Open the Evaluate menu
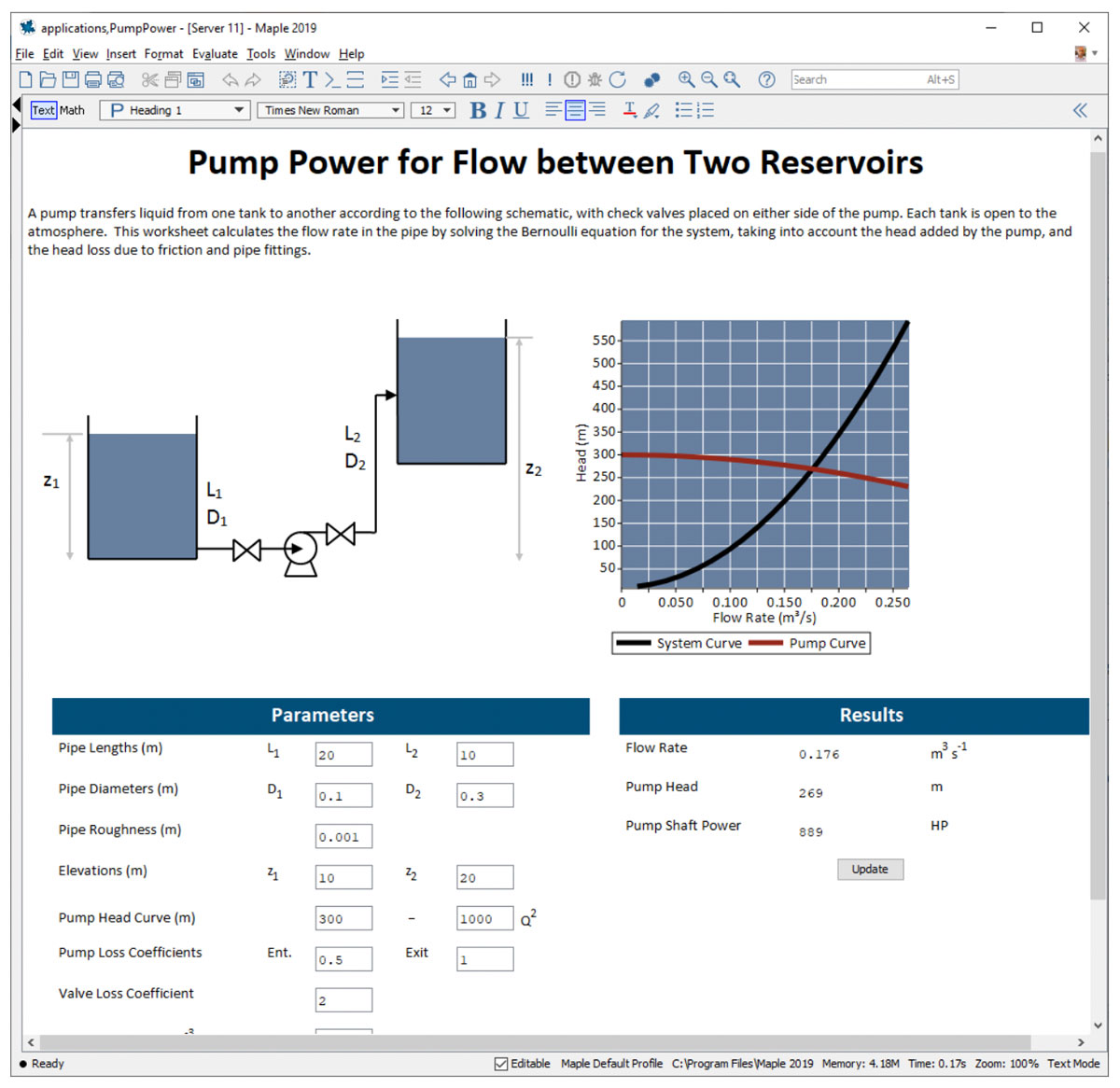The height and width of the screenshot is (1088, 1120). pos(215,54)
